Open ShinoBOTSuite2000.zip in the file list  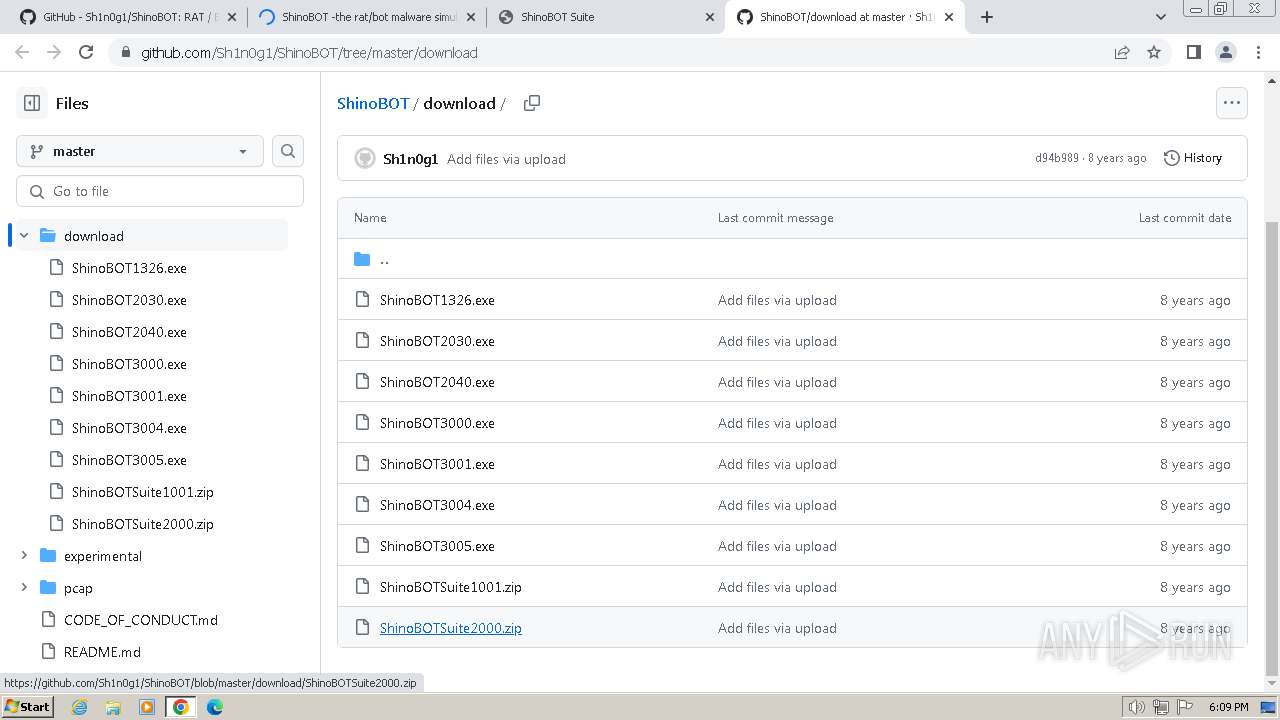pos(451,628)
